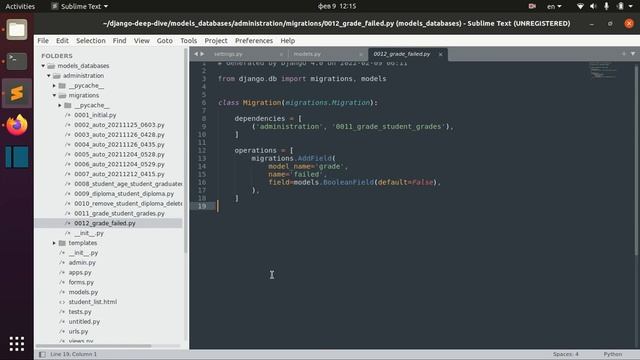Expand __pycache__ inside migrations
This screenshot has height=360, width=640.
point(60,105)
